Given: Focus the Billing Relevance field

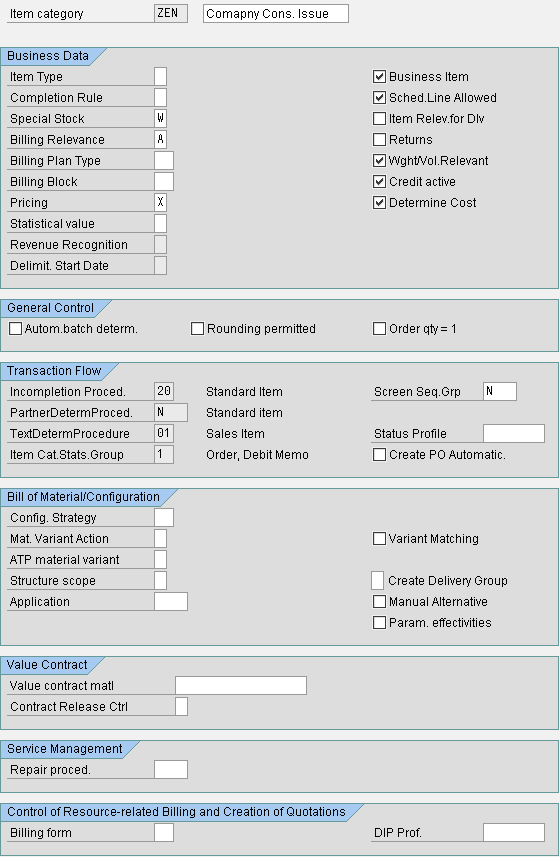Looking at the screenshot, I should (161, 139).
